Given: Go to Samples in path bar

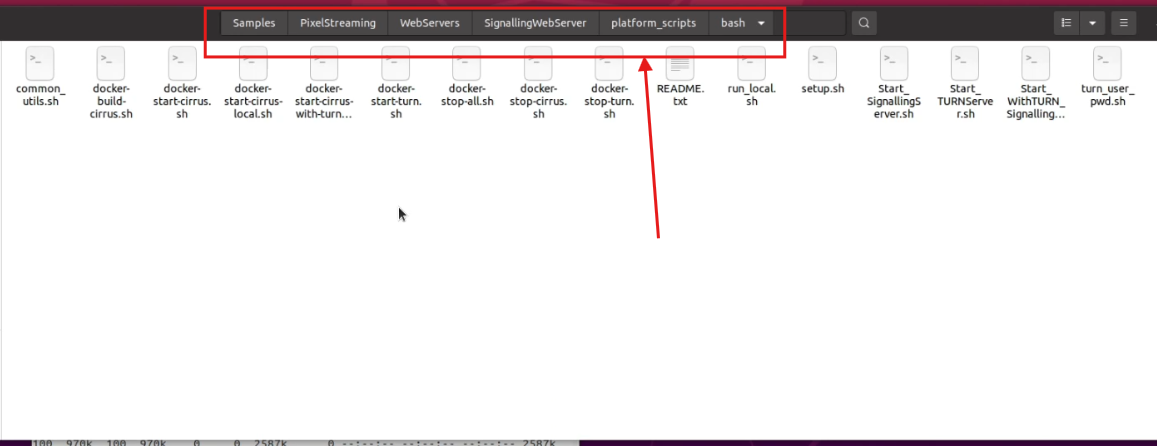Looking at the screenshot, I should pyautogui.click(x=253, y=23).
